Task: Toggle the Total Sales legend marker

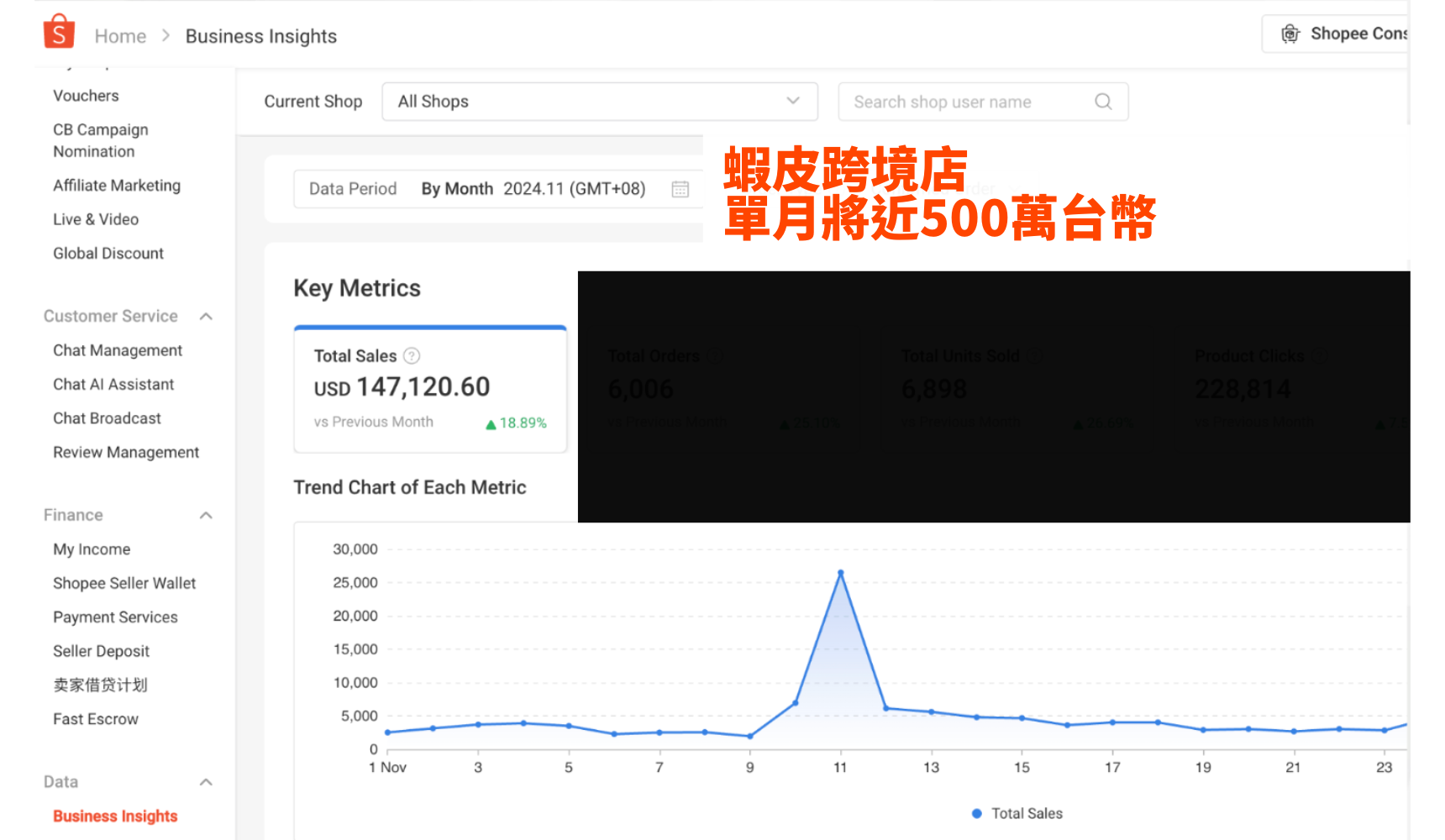Action: [x=977, y=813]
